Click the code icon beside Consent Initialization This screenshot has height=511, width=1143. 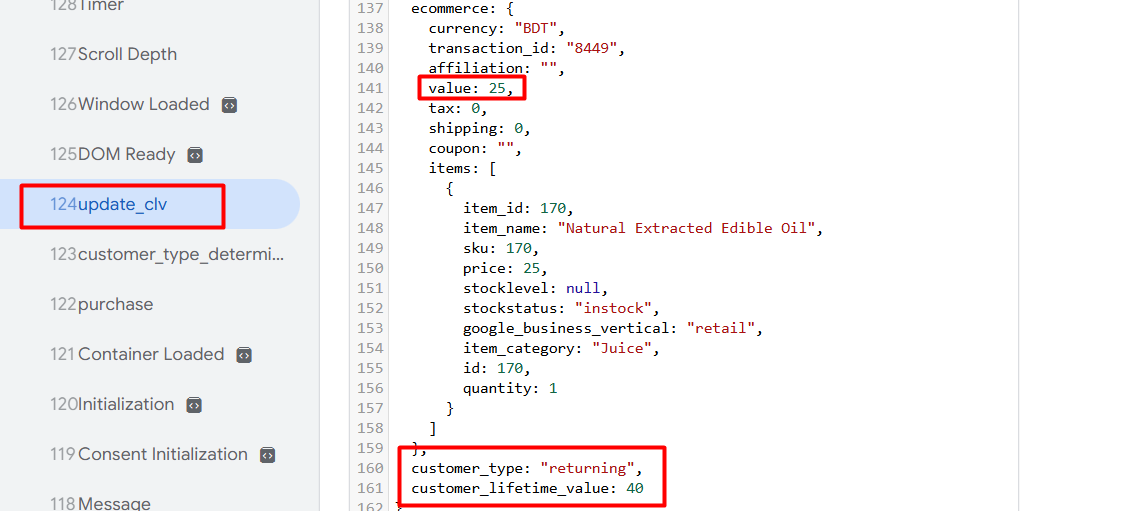(x=267, y=455)
